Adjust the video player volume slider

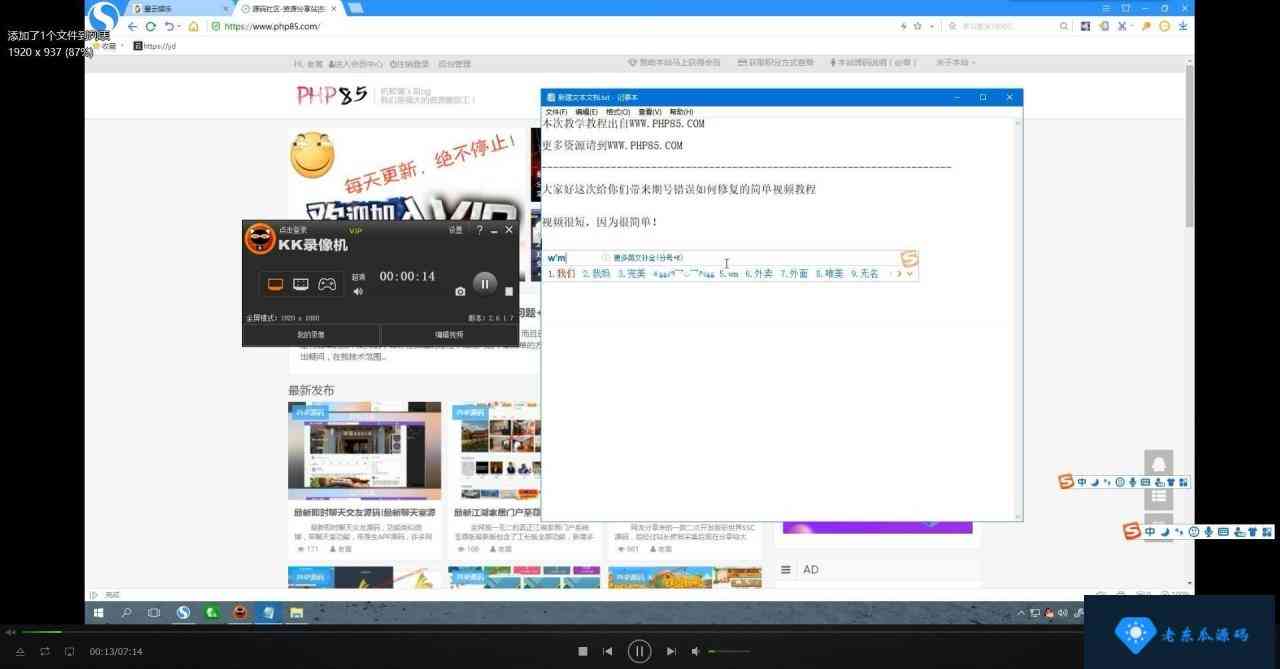[729, 651]
